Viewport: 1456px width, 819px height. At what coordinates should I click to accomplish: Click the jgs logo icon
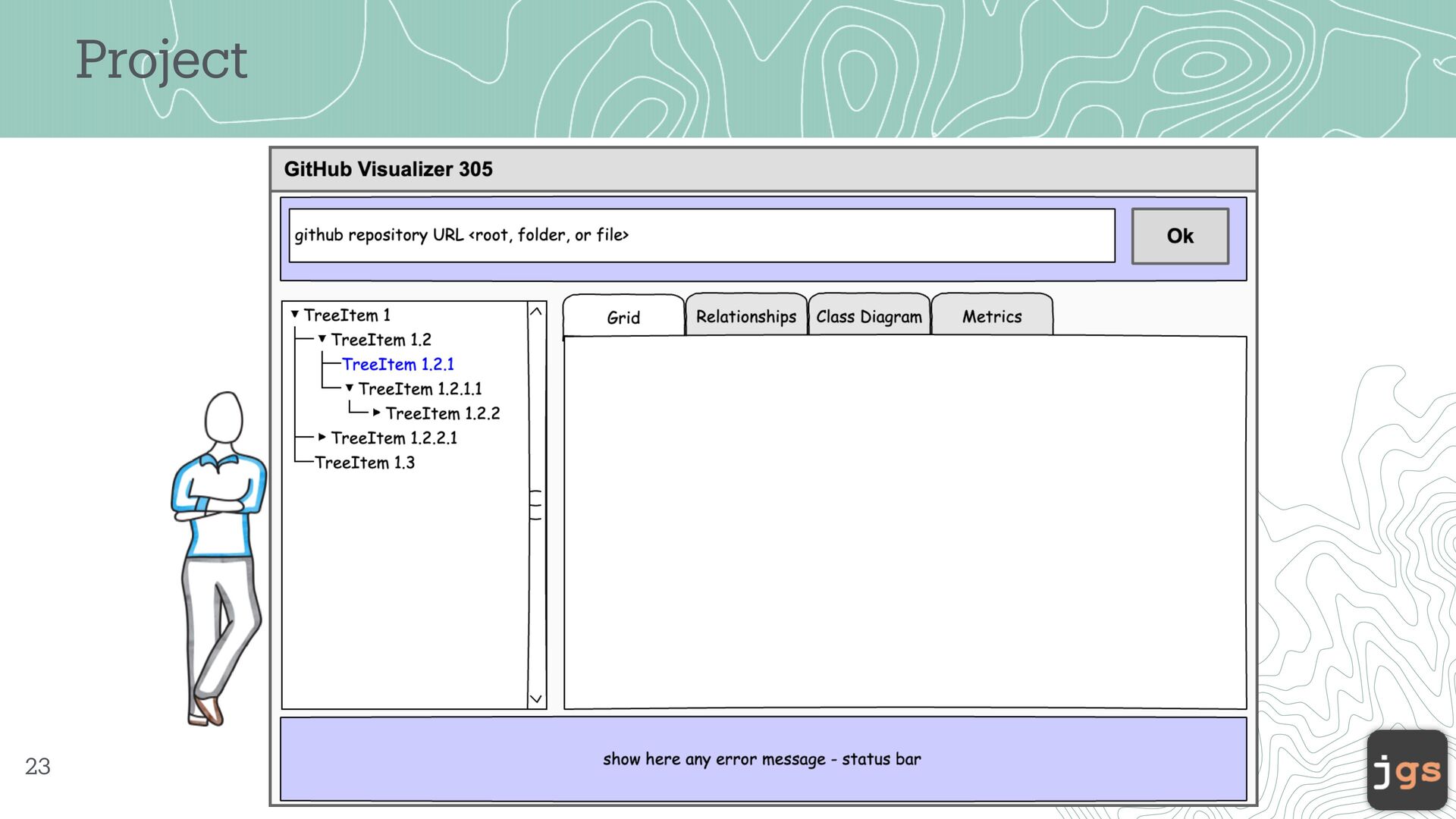(x=1407, y=770)
